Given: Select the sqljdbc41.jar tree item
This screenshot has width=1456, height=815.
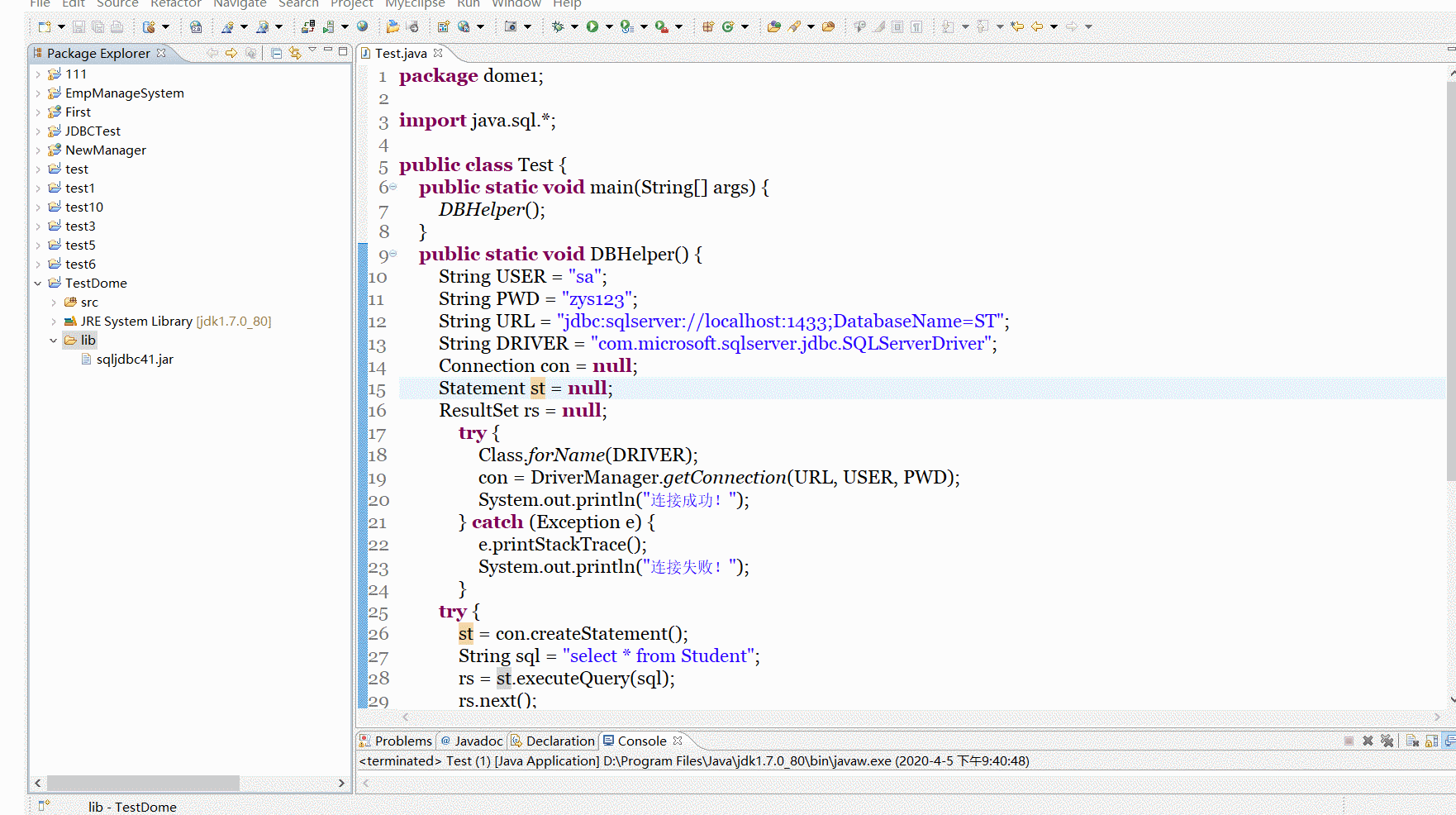Looking at the screenshot, I should point(135,359).
